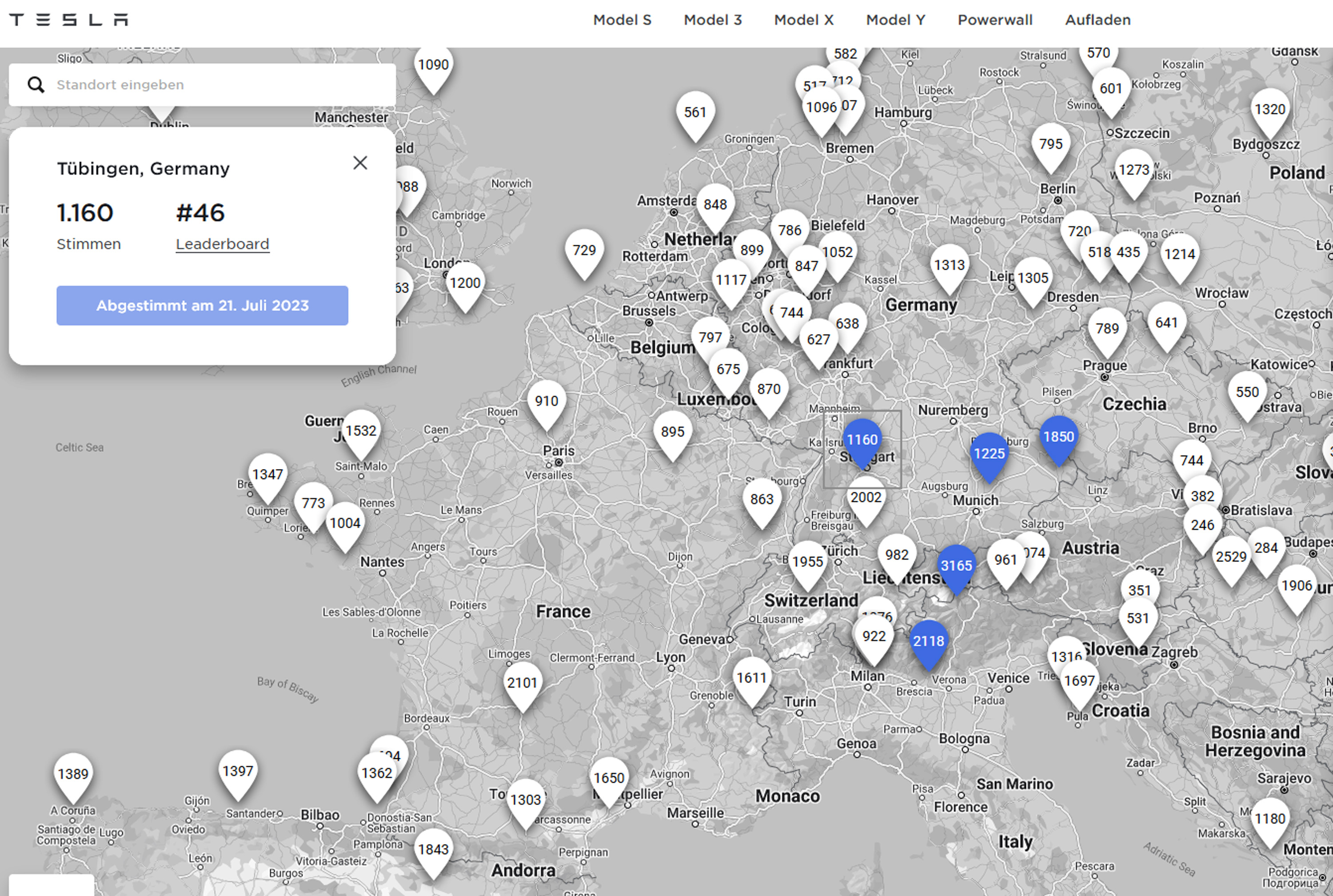Open the Model 3 menu item
Screen dimensions: 1333x896
pos(712,20)
